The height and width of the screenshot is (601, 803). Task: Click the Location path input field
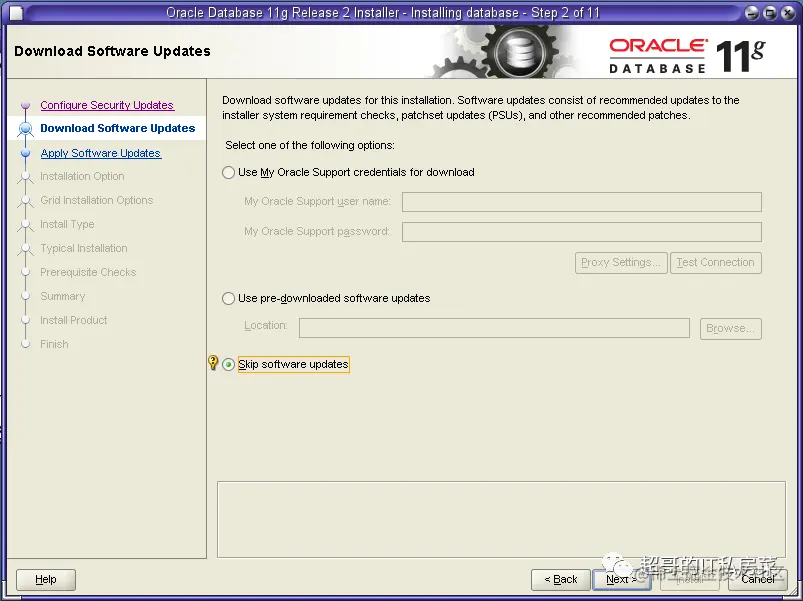pos(494,328)
